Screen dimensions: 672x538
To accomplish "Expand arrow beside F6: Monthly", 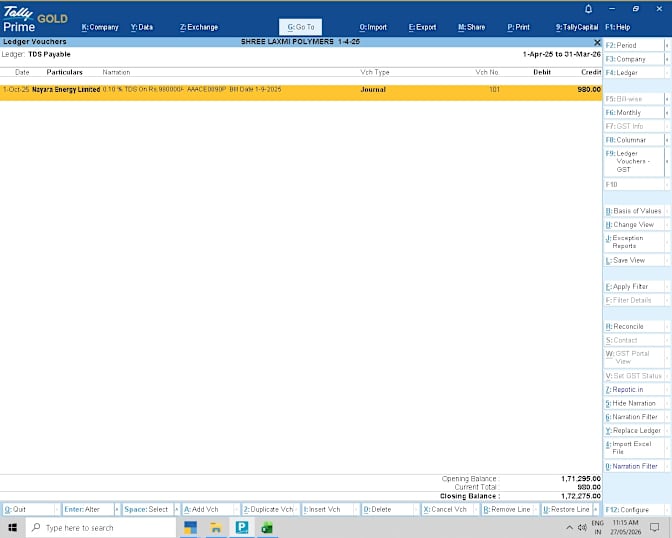I will click(667, 112).
